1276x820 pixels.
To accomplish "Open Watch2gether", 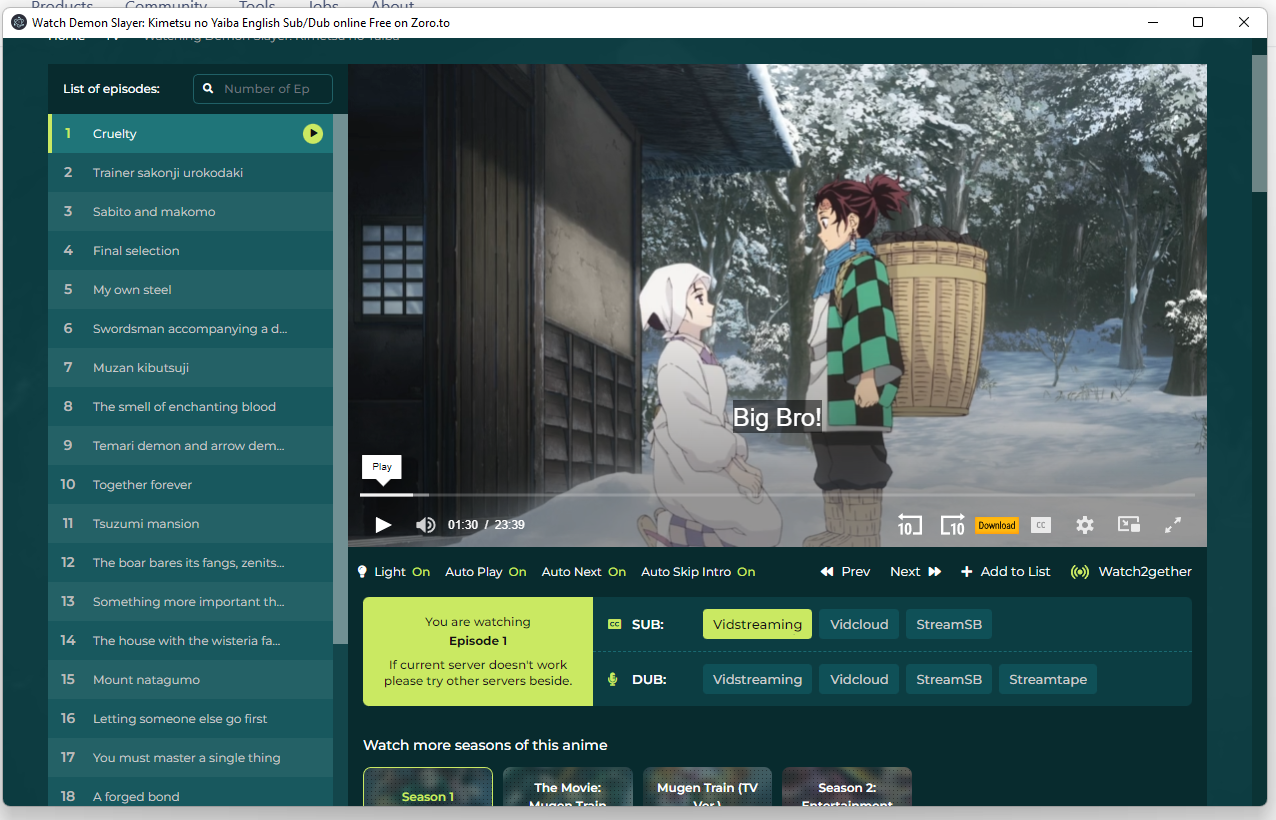I will pyautogui.click(x=1131, y=572).
